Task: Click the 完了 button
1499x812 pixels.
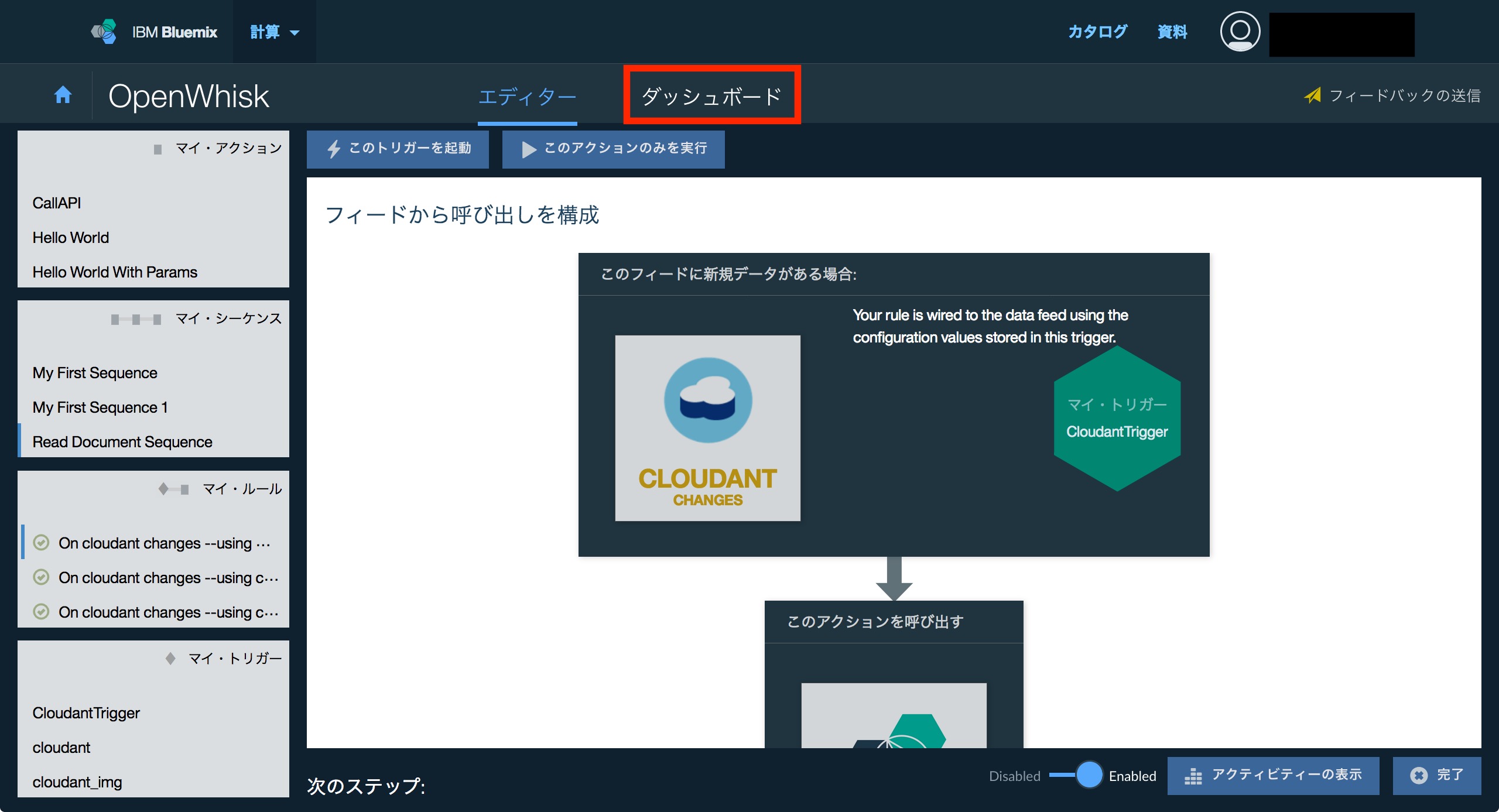Action: tap(1437, 776)
